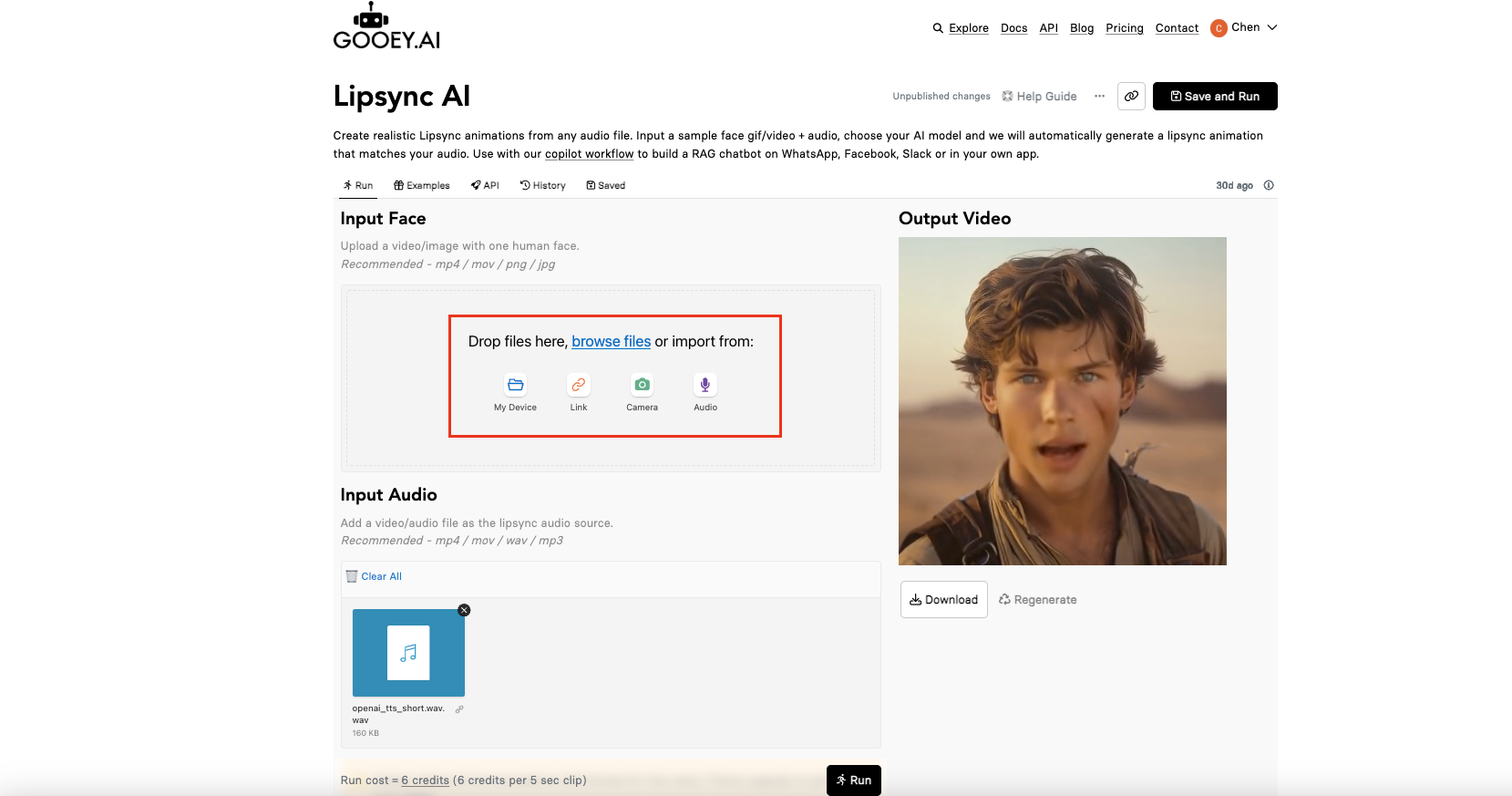Open the browse files link

611,341
